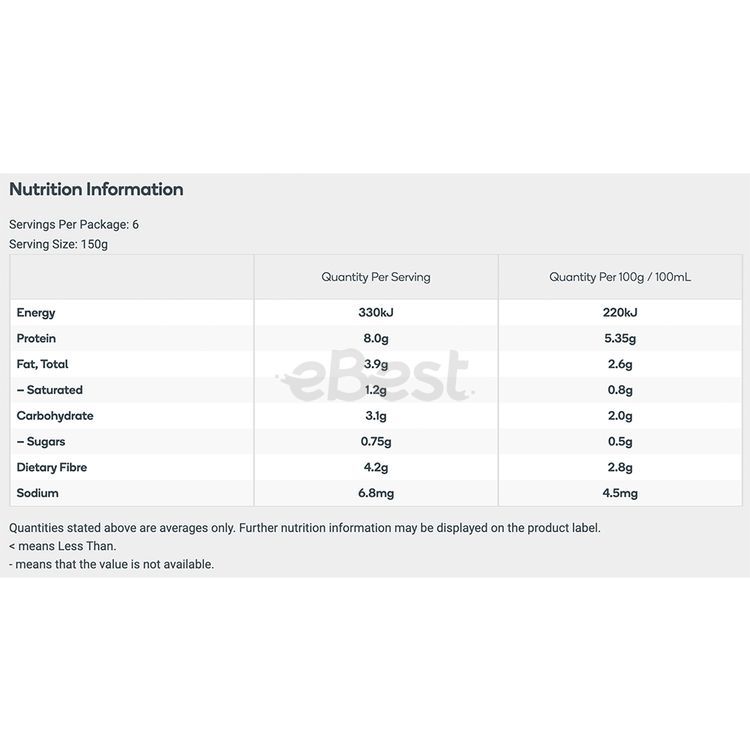Click the eBest watermark logo
Viewport: 750px width, 750px height.
point(374,378)
